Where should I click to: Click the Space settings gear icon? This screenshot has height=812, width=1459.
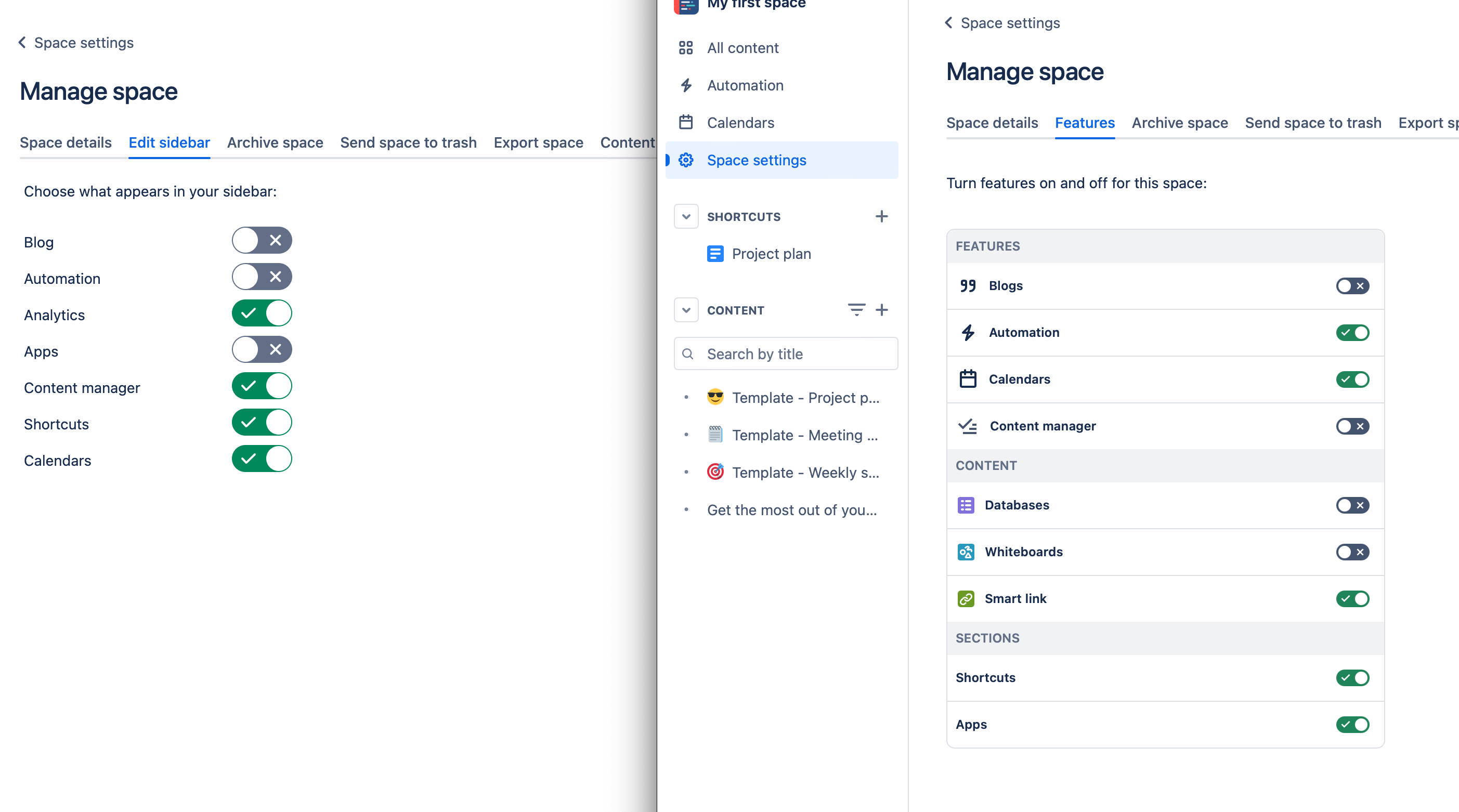(685, 160)
